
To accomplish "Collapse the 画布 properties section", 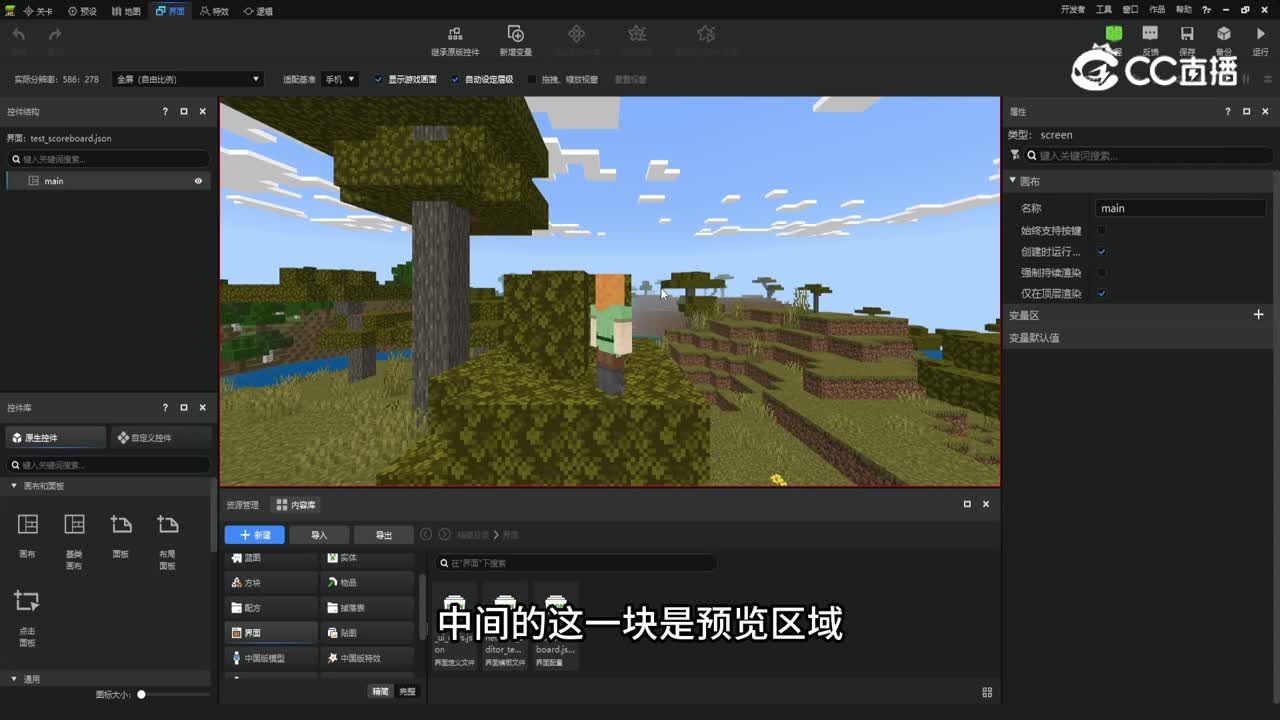I will point(1012,181).
